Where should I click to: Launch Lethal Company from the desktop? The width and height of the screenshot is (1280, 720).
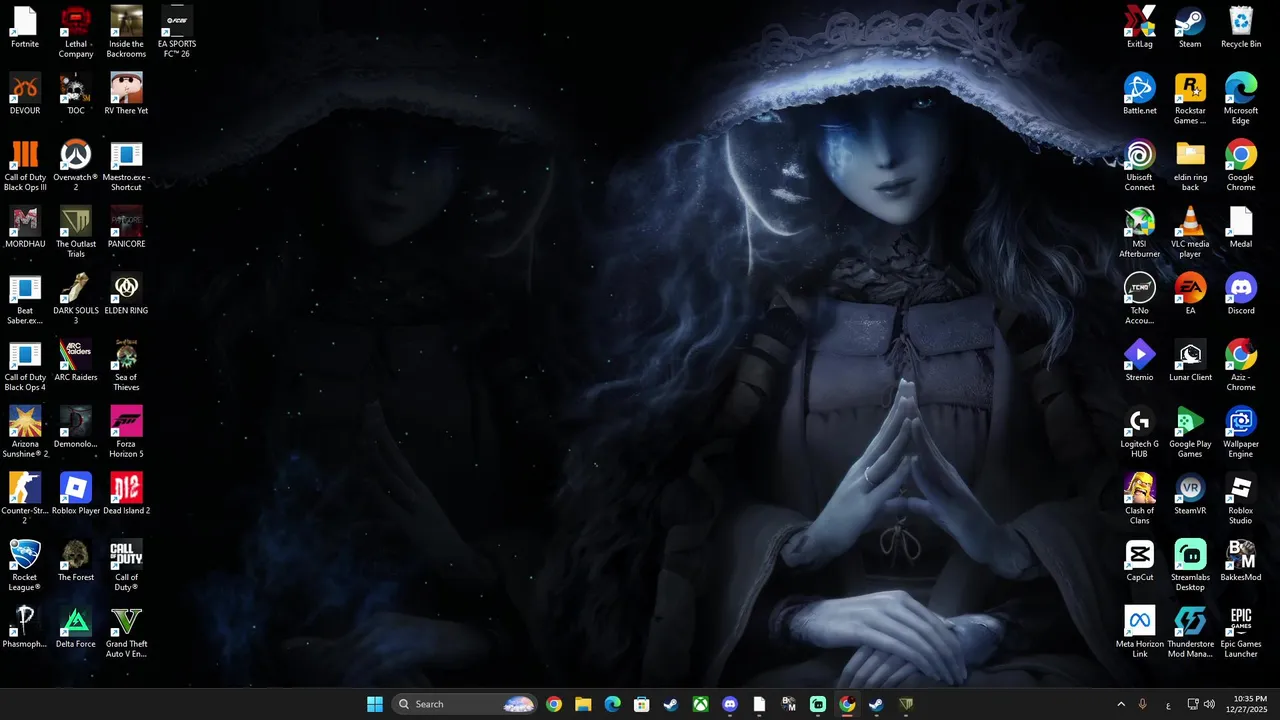pos(76,32)
